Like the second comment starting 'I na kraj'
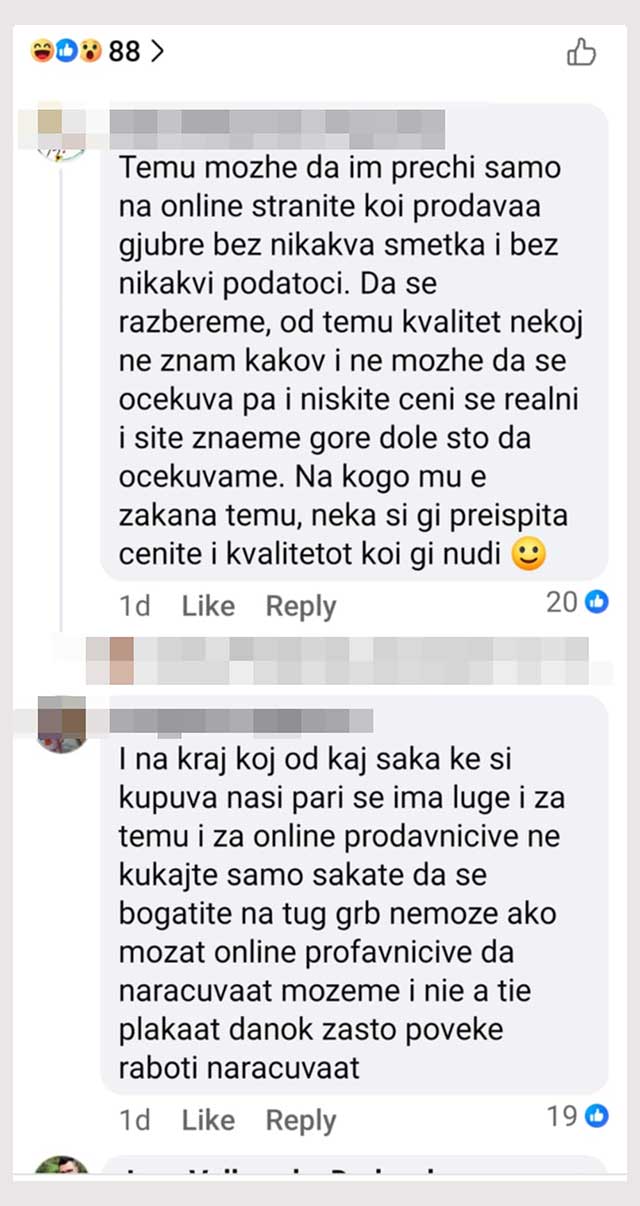The height and width of the screenshot is (1206, 640). coord(208,1121)
